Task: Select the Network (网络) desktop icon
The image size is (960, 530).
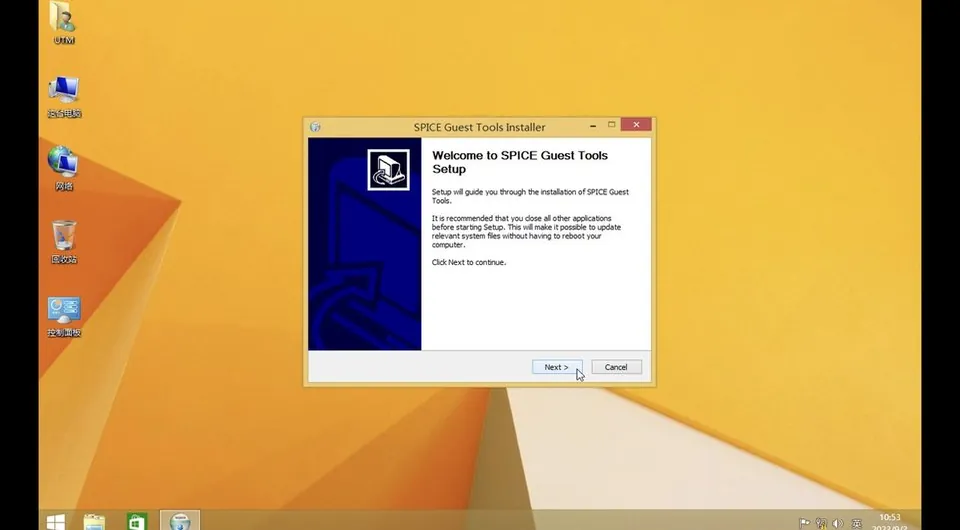Action: pyautogui.click(x=64, y=168)
